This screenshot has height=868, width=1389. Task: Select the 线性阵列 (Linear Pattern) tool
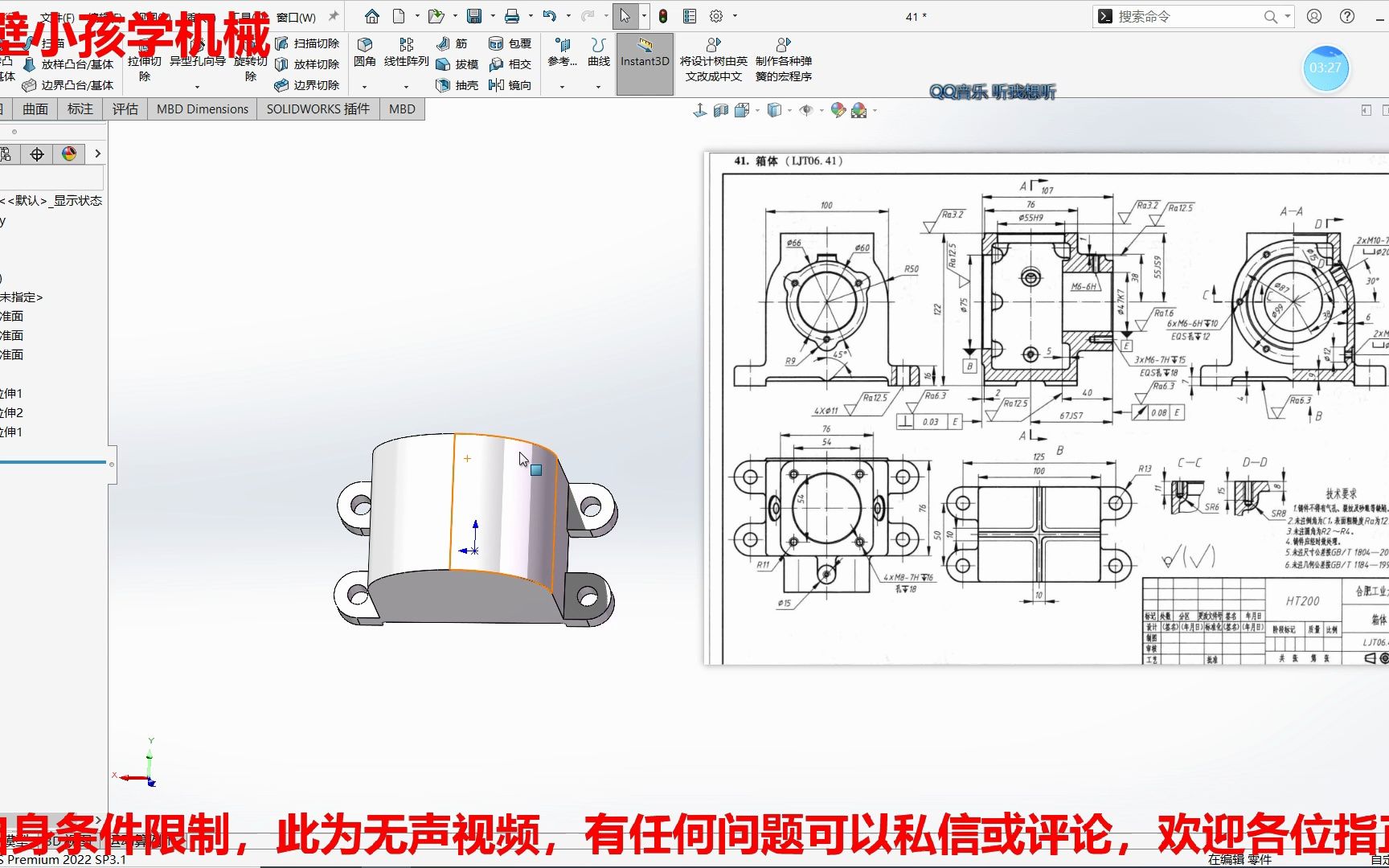406,55
